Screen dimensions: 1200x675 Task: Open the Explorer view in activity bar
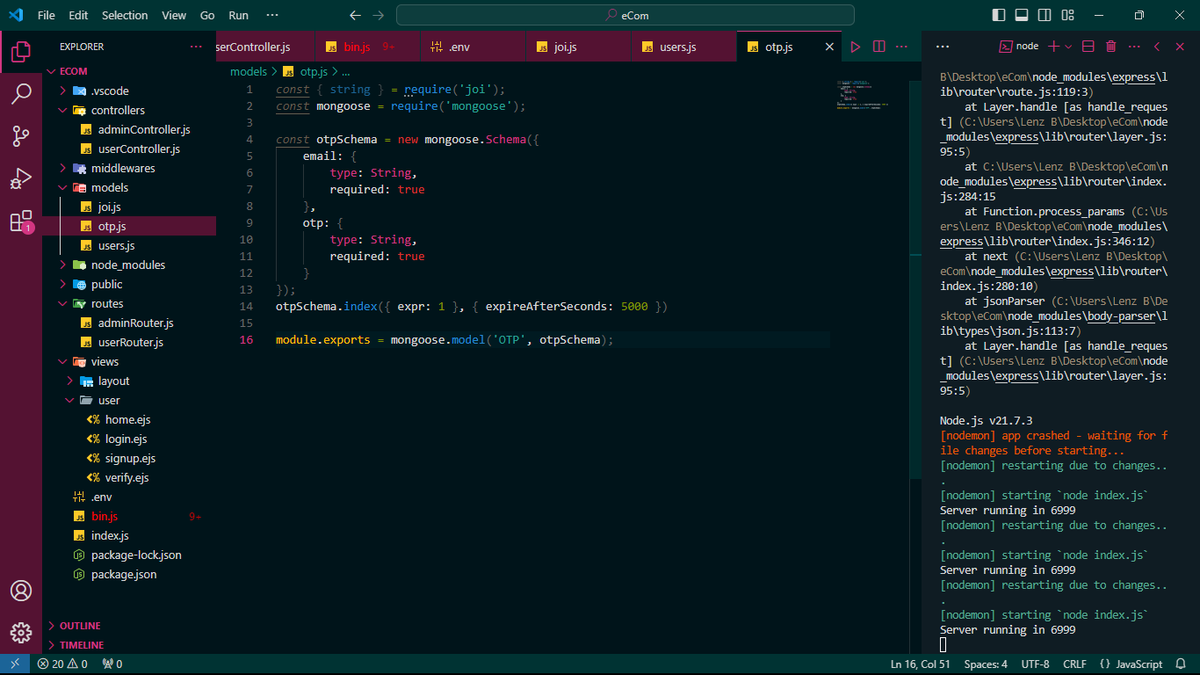pos(21,51)
